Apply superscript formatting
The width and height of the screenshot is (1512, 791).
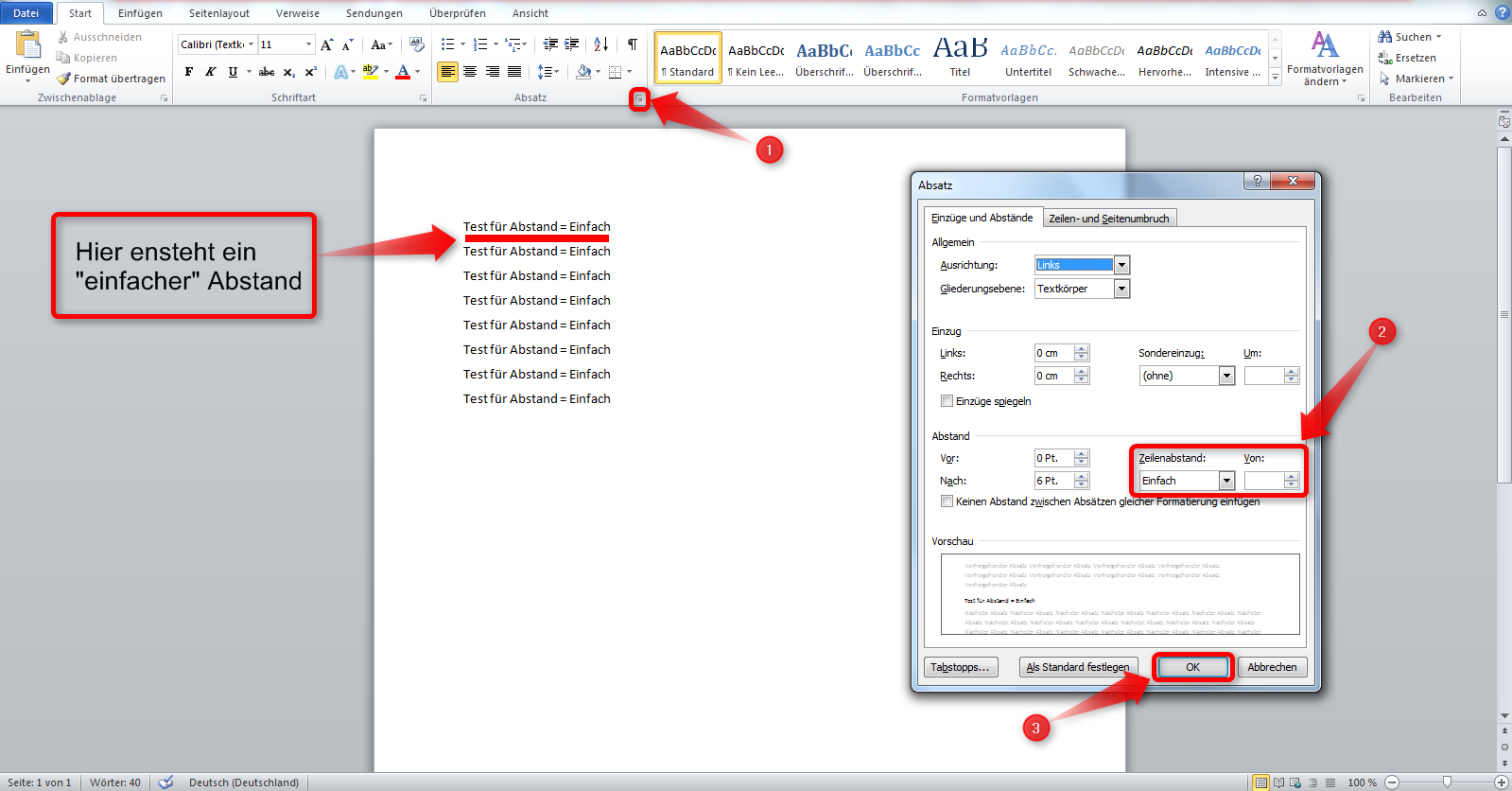coord(310,72)
